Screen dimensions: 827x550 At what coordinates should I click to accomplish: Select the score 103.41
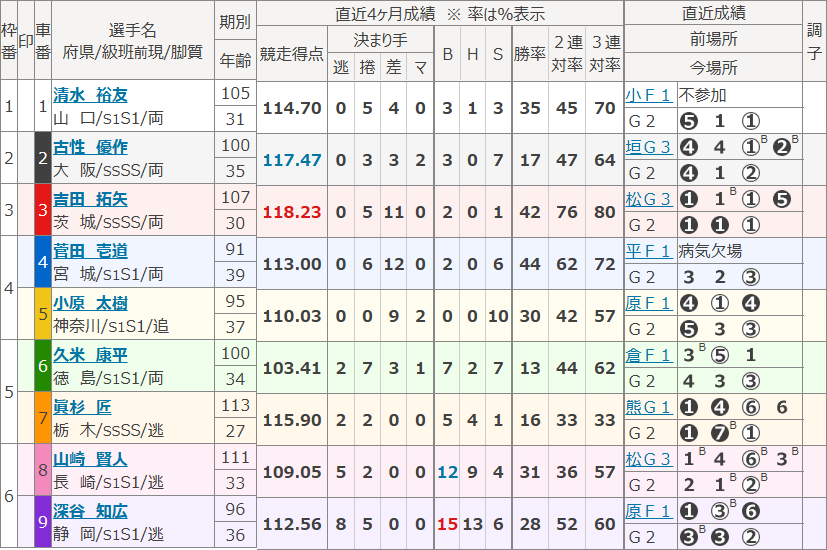click(292, 368)
